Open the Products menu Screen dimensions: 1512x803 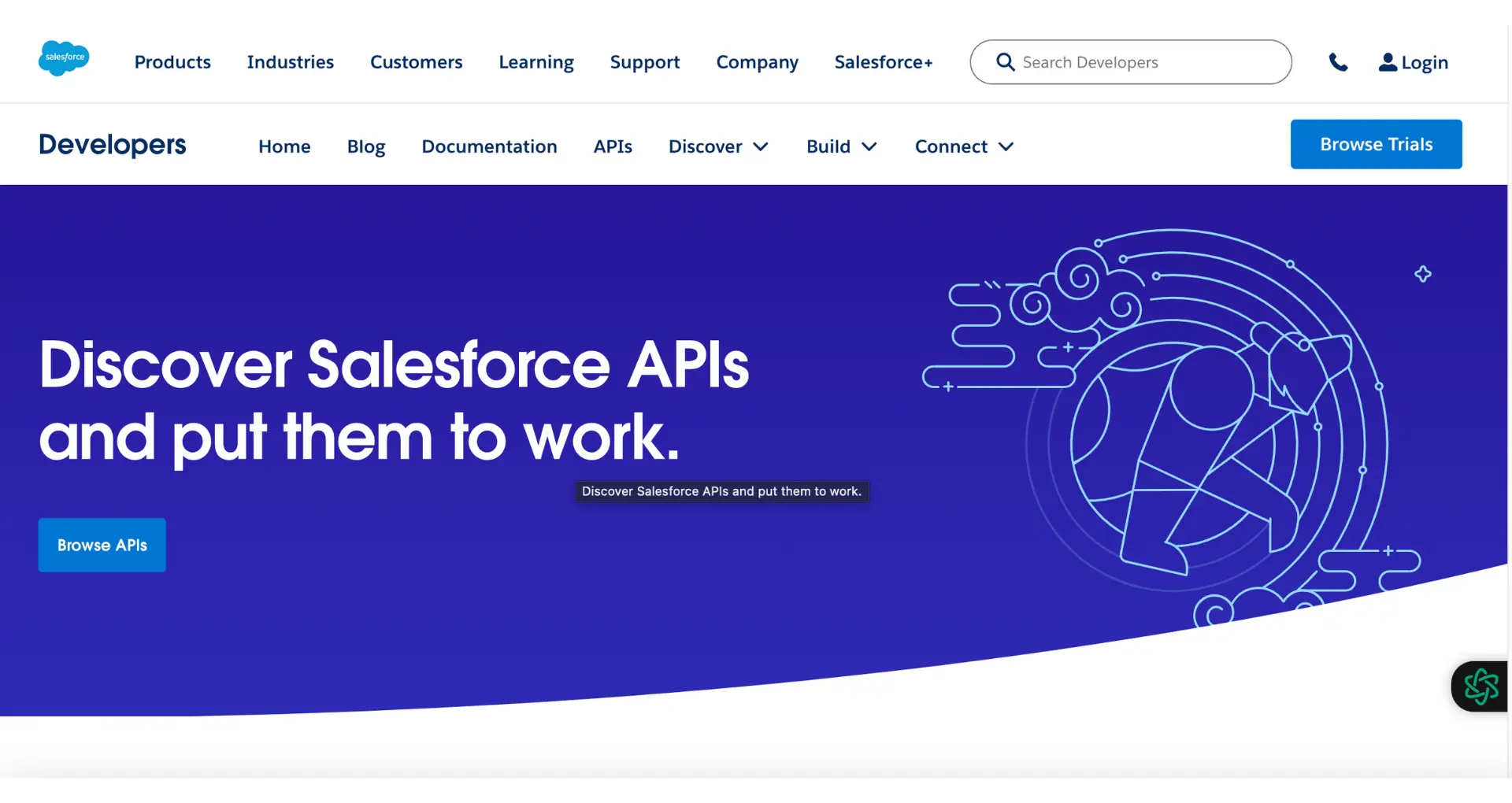coord(172,61)
